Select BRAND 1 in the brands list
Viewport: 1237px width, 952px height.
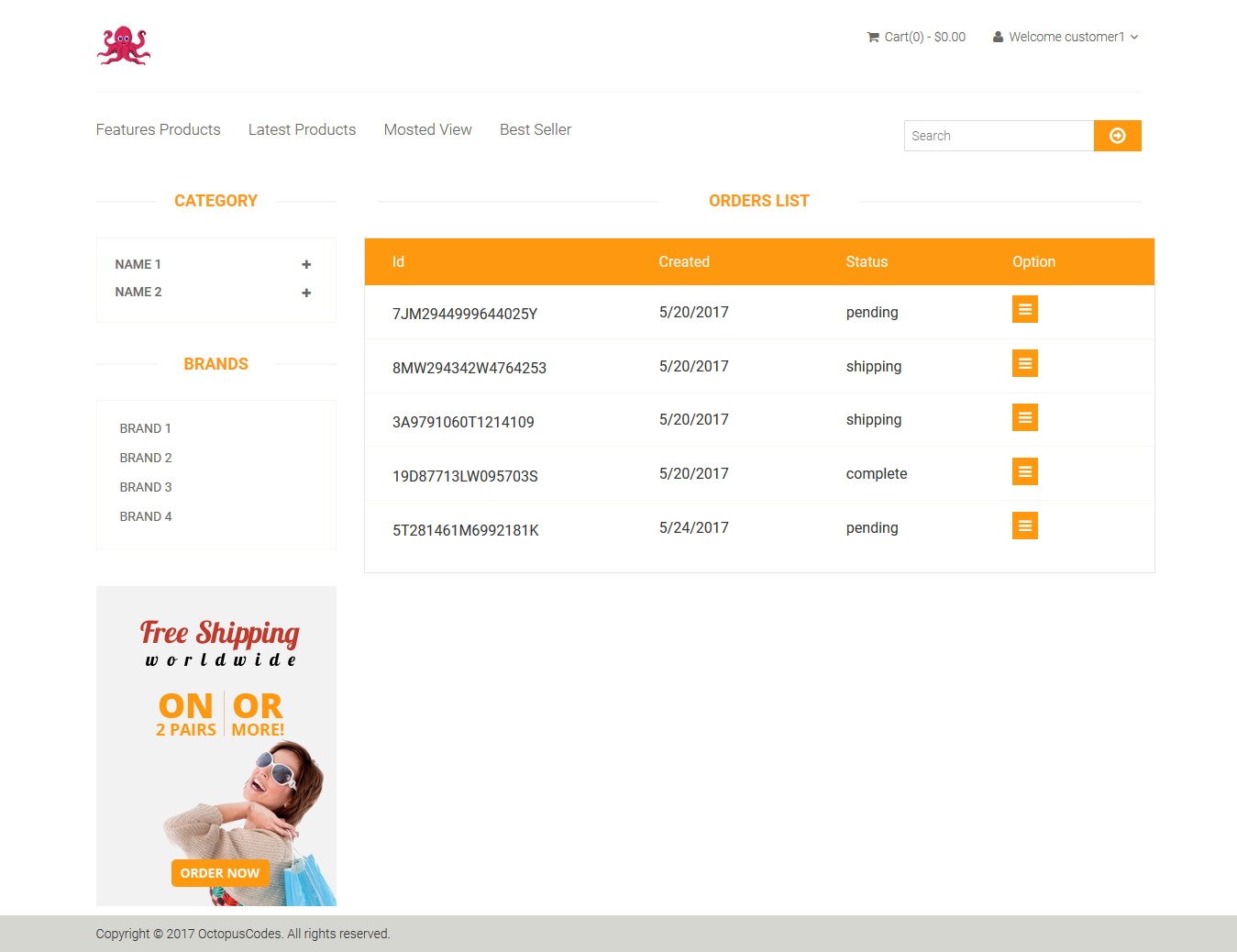point(145,428)
